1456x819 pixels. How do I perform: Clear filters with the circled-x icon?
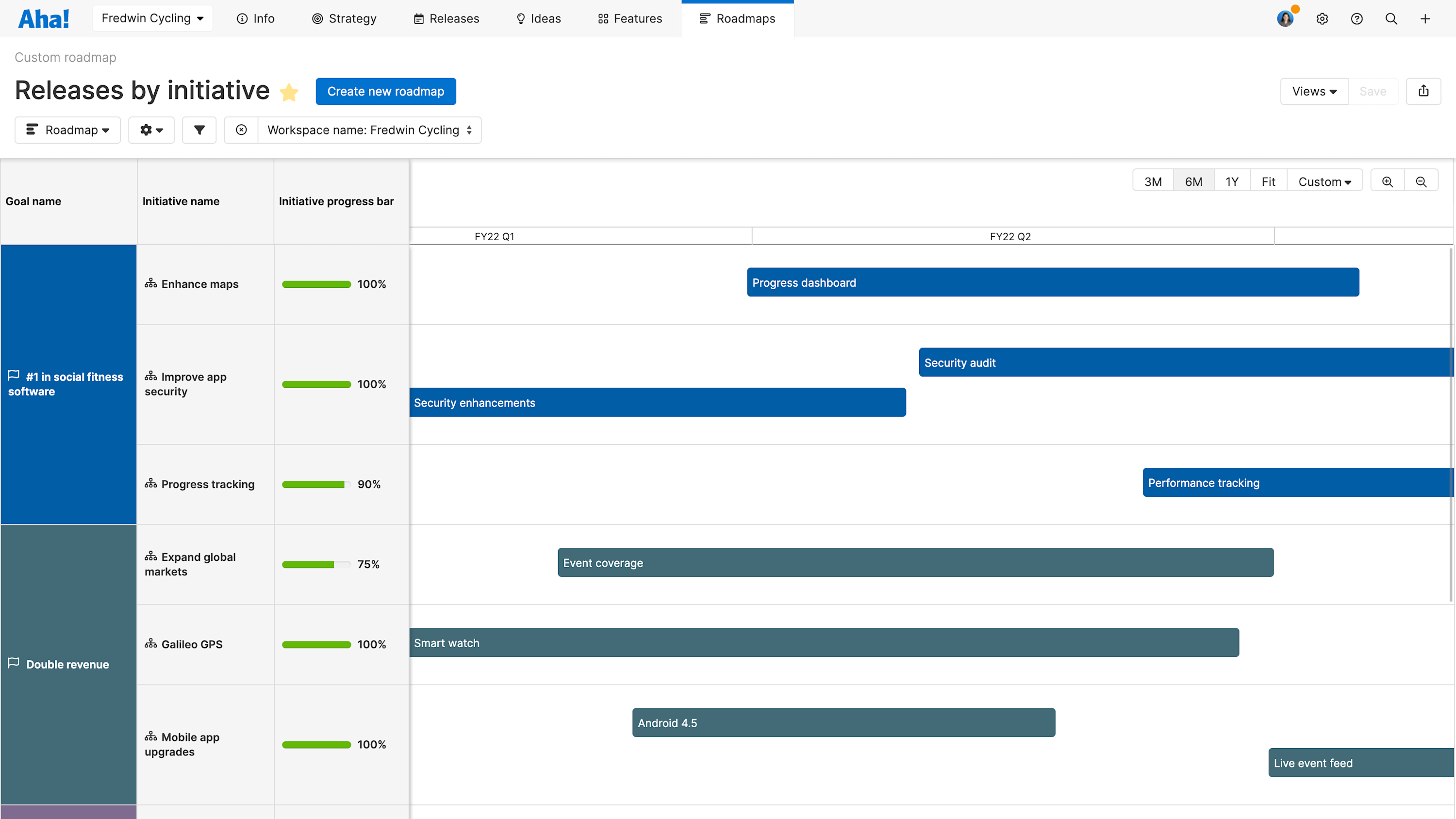(x=241, y=130)
